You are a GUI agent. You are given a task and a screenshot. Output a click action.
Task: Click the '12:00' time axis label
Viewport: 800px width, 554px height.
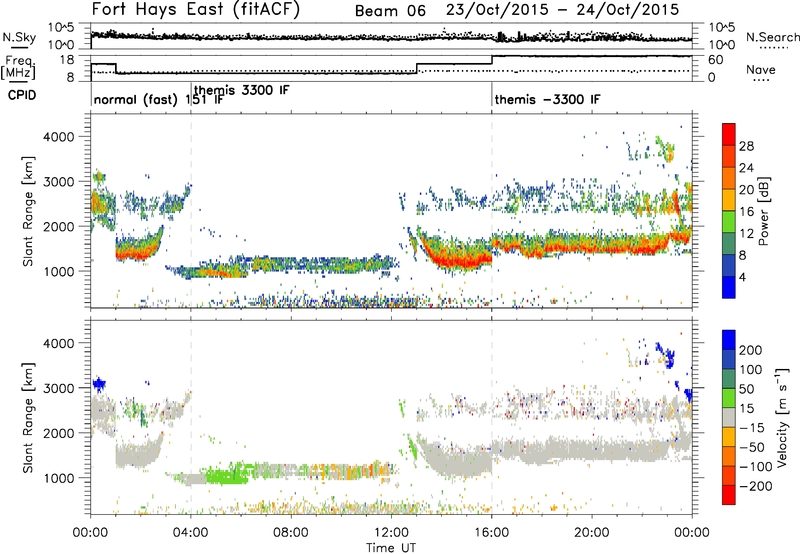click(391, 532)
